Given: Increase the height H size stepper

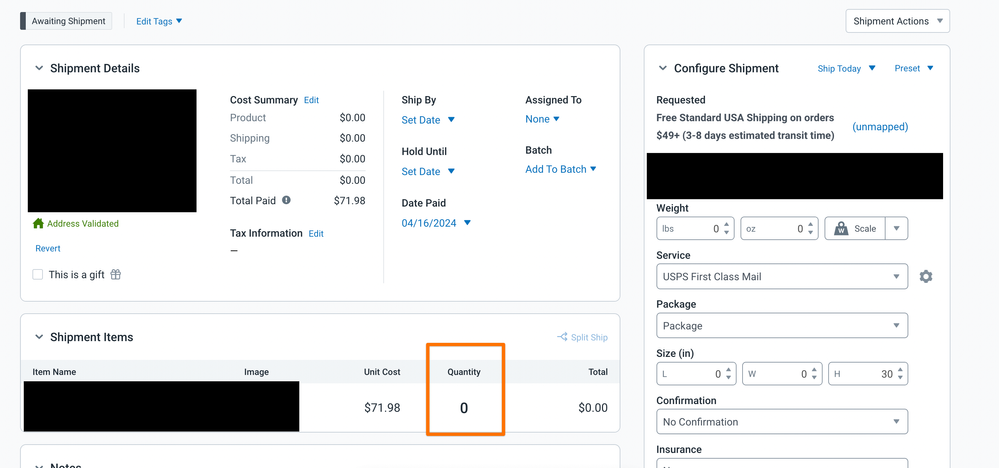Looking at the screenshot, I should [x=902, y=369].
